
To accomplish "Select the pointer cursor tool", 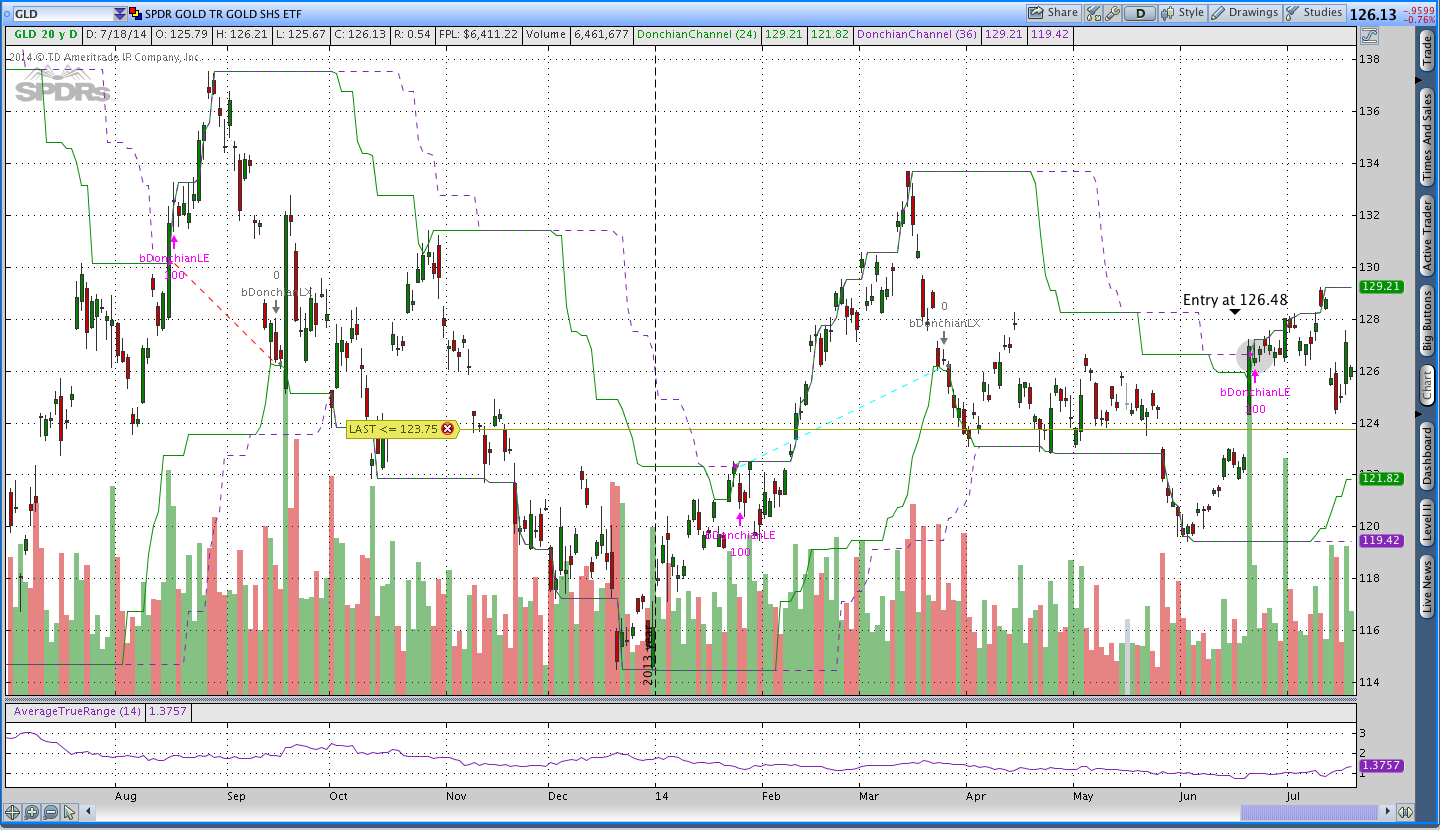I will (x=71, y=812).
